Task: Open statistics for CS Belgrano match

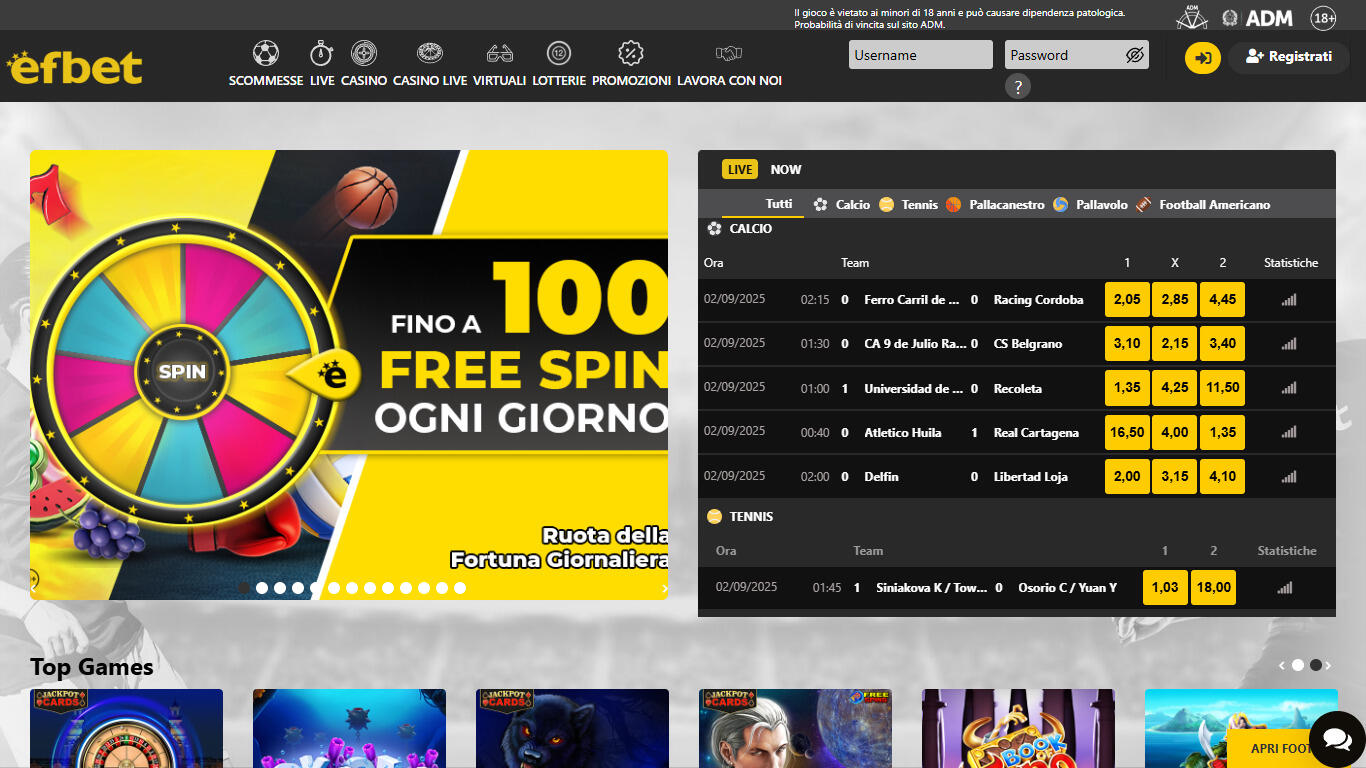Action: 1289,344
